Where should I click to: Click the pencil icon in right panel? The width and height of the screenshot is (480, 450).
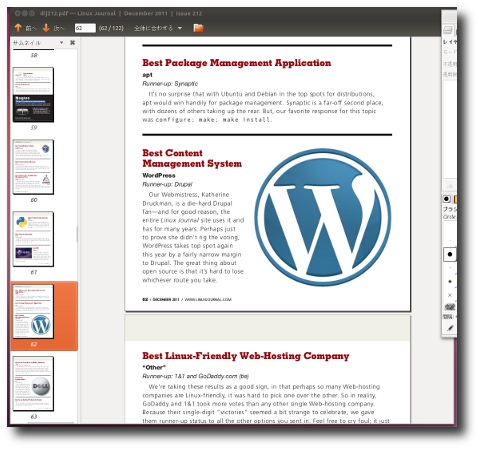(x=450, y=328)
